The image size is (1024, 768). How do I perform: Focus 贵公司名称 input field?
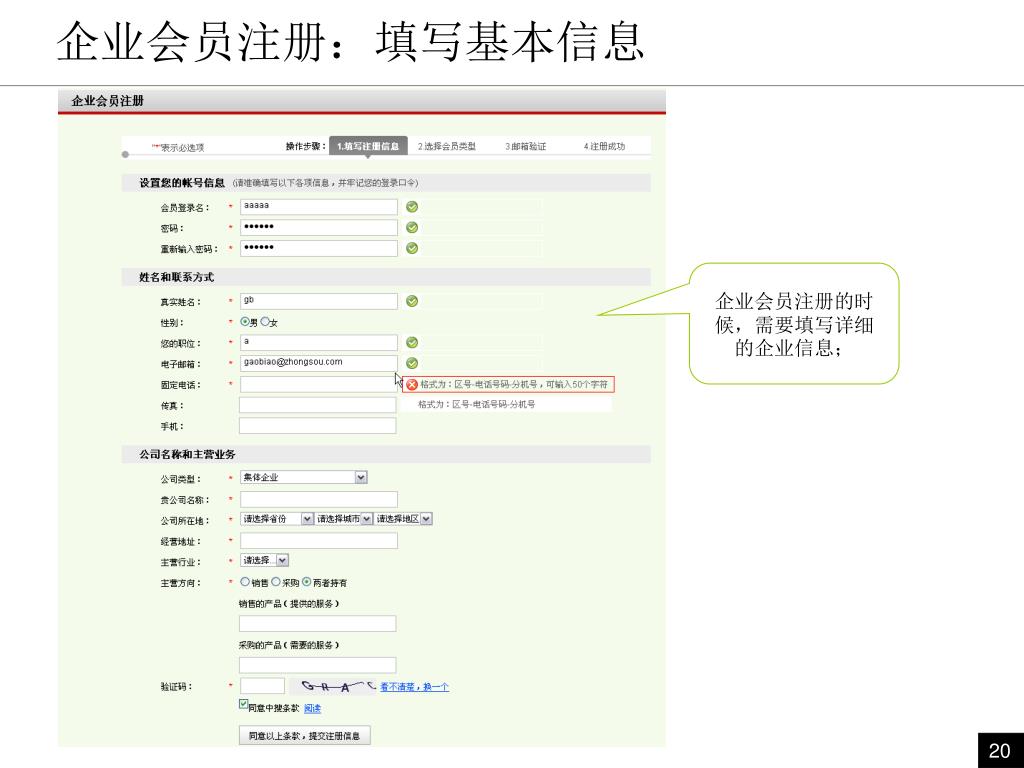click(319, 500)
